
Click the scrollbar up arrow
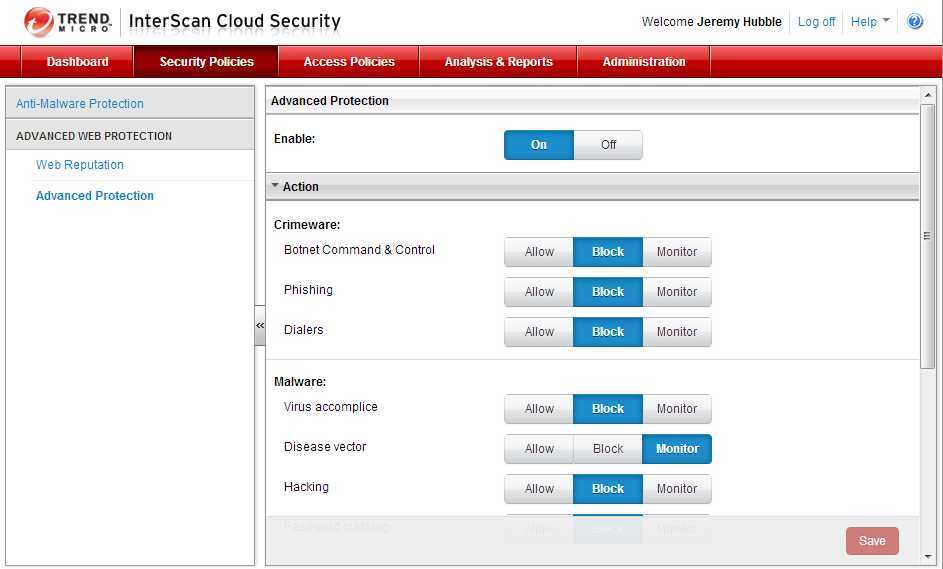927,95
